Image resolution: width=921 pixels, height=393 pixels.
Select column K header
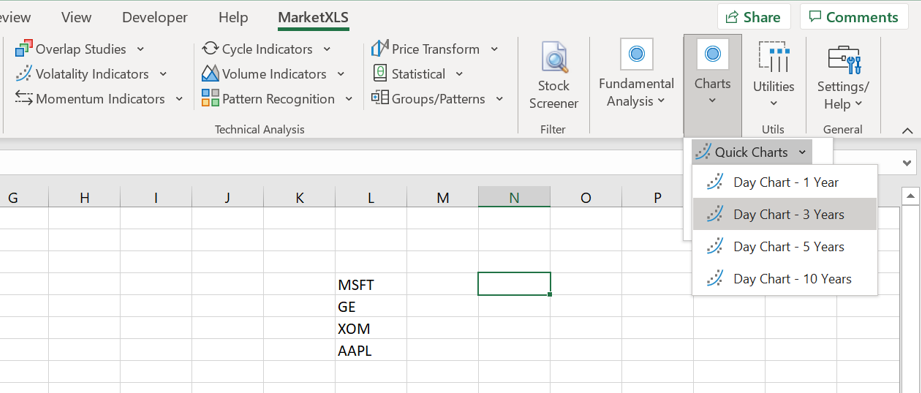click(x=300, y=197)
